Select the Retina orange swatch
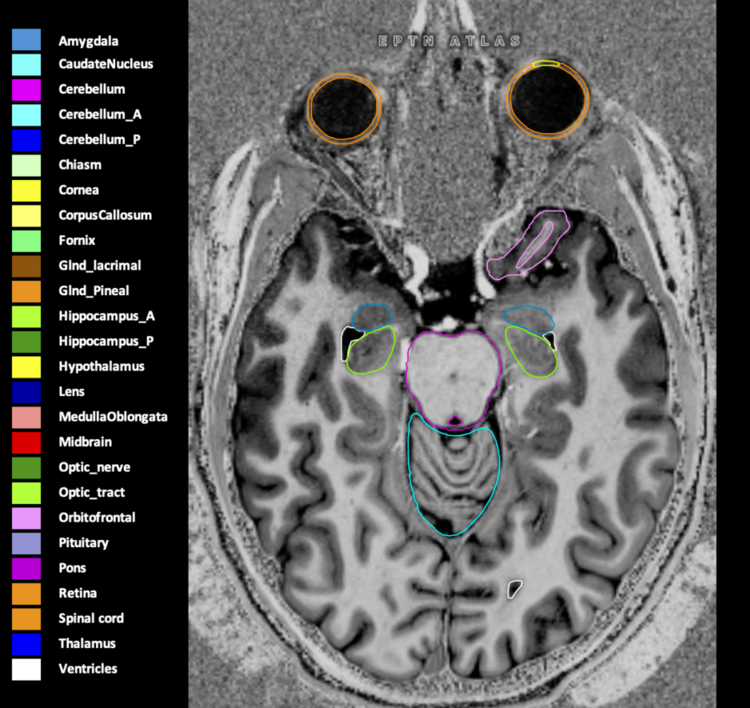The image size is (750, 708). pos(26,594)
